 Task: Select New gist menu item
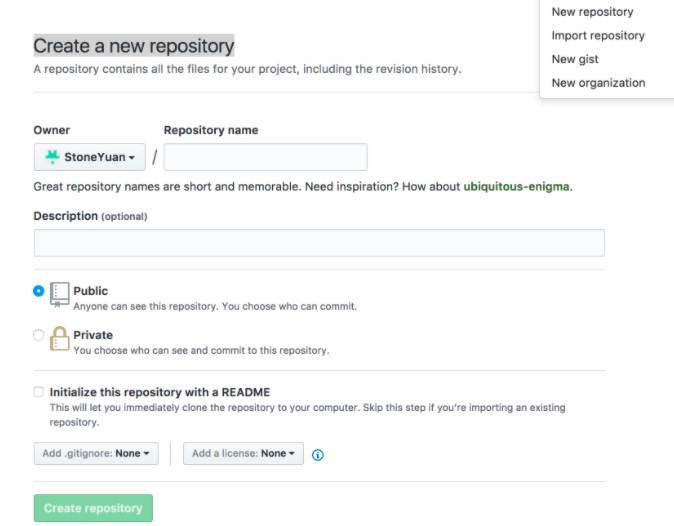tap(575, 59)
